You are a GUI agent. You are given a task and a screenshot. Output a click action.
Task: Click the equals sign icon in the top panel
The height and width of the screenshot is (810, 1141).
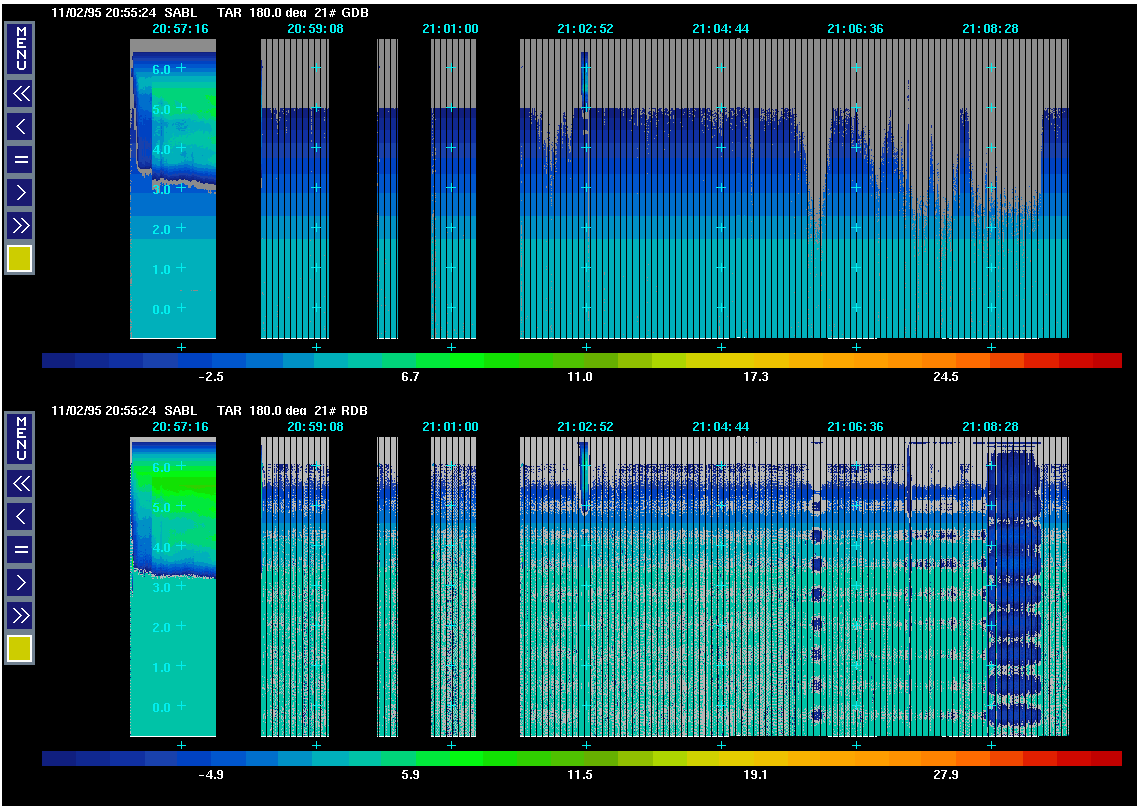20,159
